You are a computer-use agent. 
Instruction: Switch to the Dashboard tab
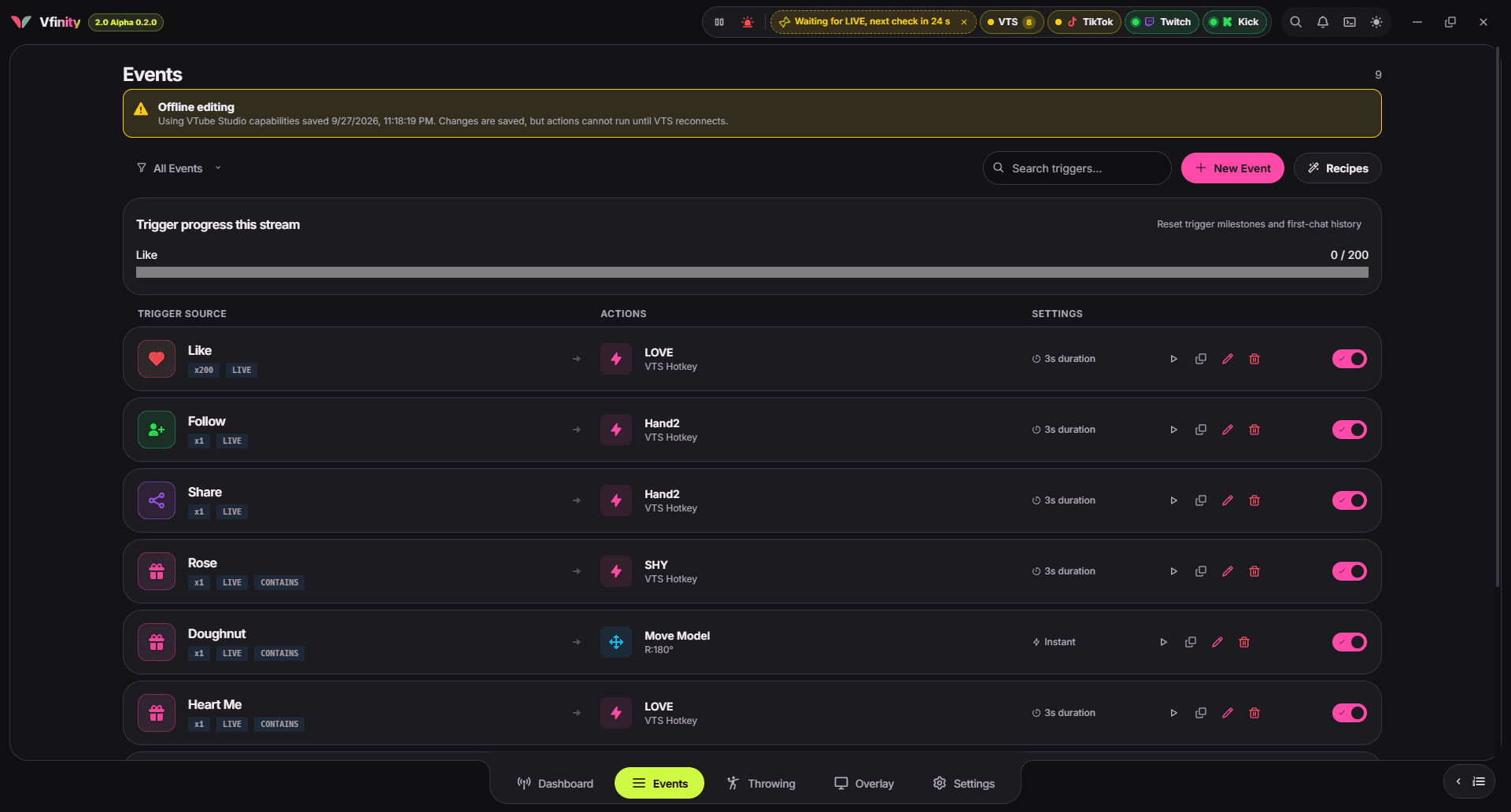(555, 784)
